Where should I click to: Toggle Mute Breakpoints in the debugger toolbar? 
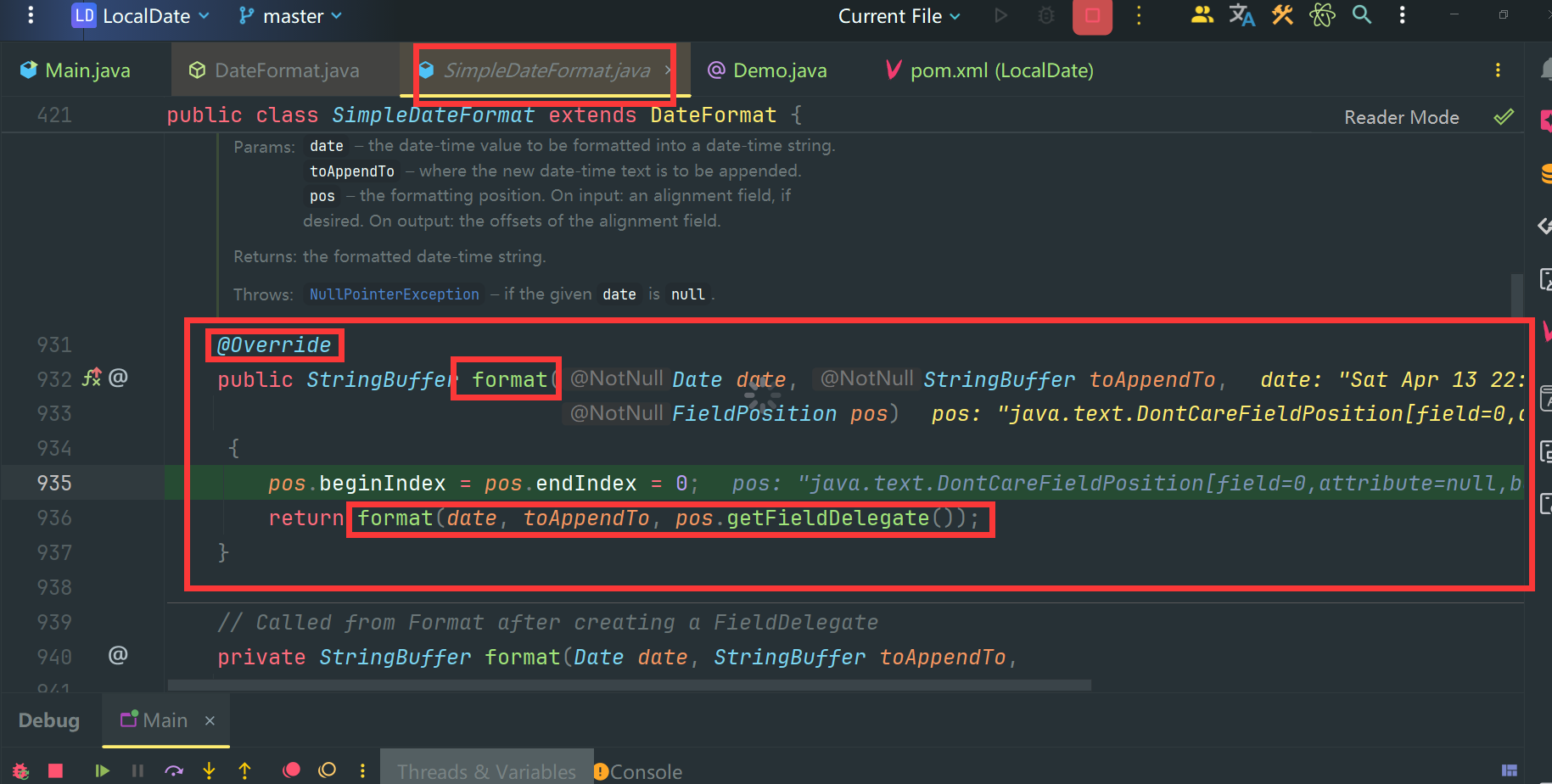[x=327, y=770]
